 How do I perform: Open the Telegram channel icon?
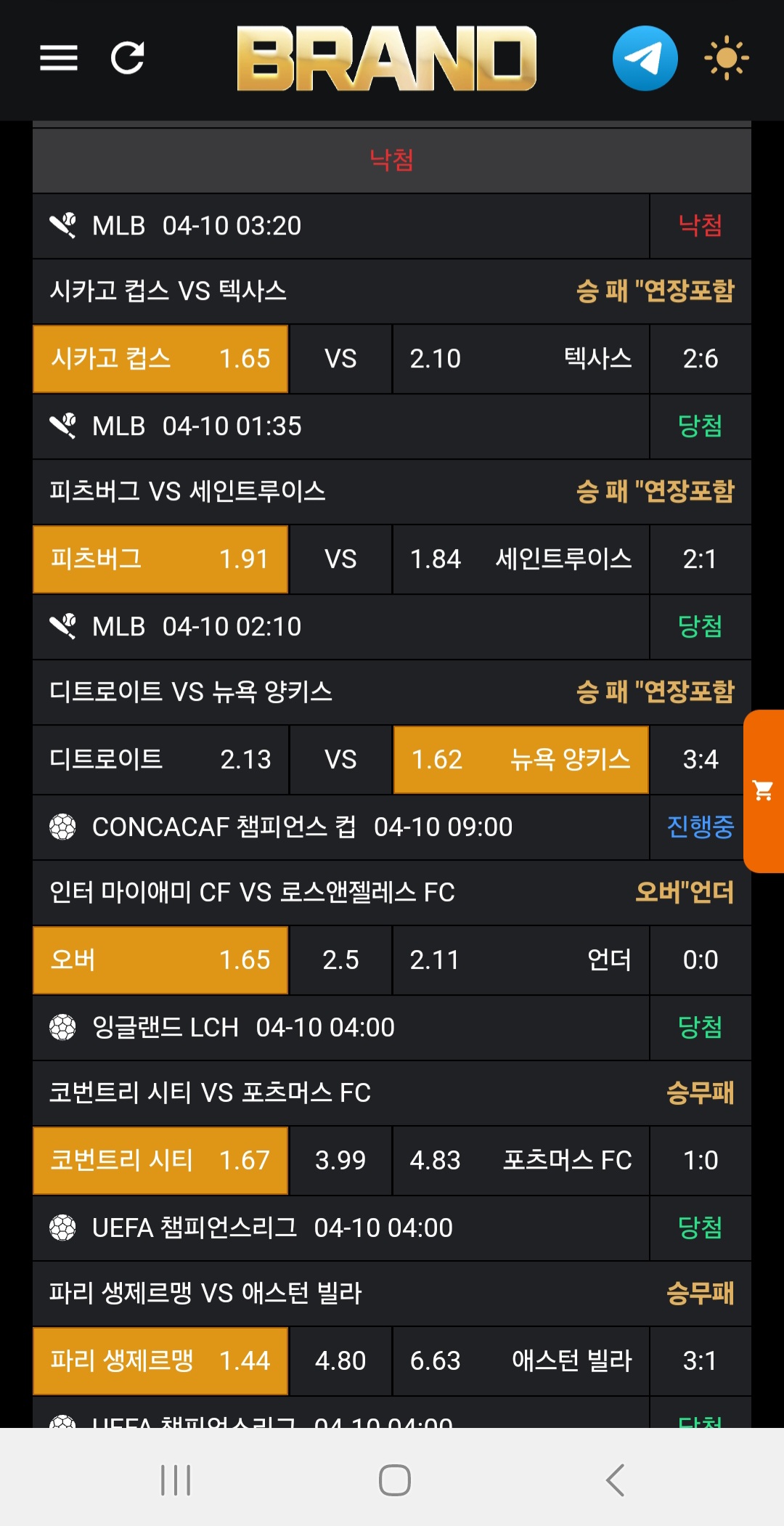coord(645,58)
